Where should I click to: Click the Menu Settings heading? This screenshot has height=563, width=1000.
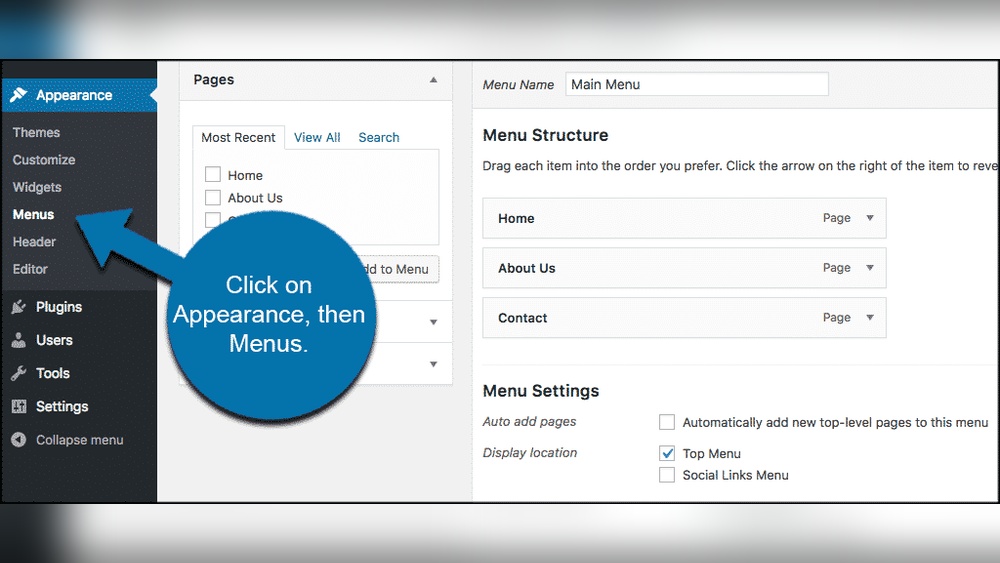tap(541, 391)
